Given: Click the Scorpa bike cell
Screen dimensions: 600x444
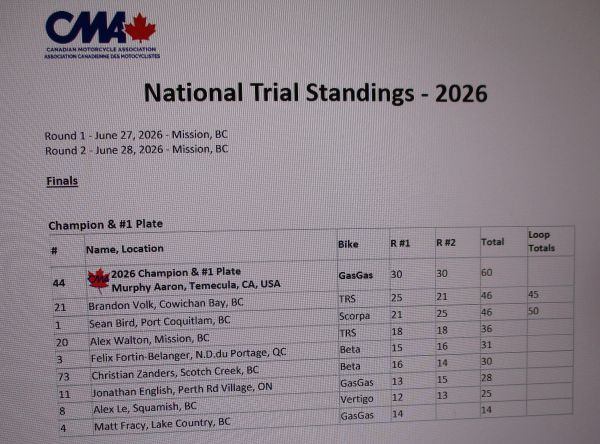Looking at the screenshot, I should pyautogui.click(x=354, y=316).
